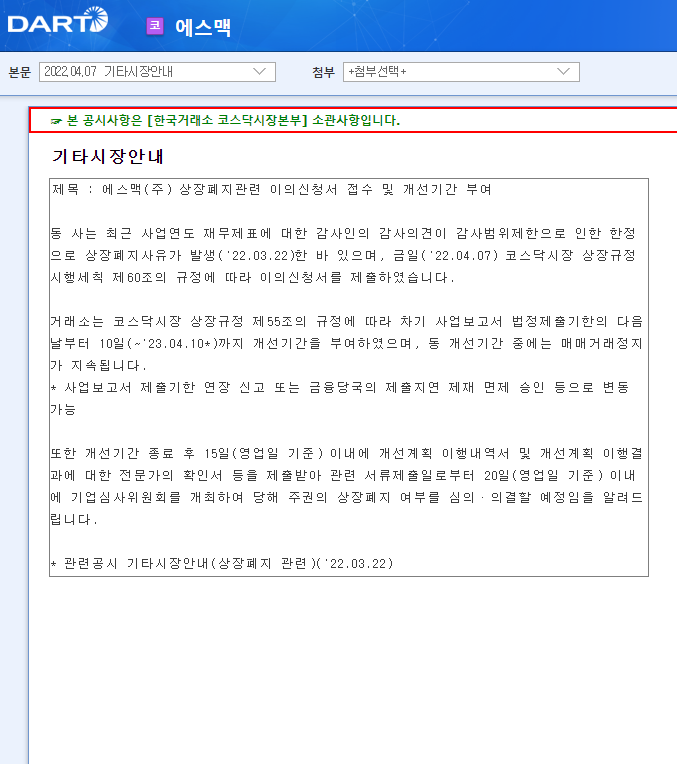Click the footnote starting 사업보고서 제출기한 연장 신고
The image size is (677, 764).
(x=340, y=388)
